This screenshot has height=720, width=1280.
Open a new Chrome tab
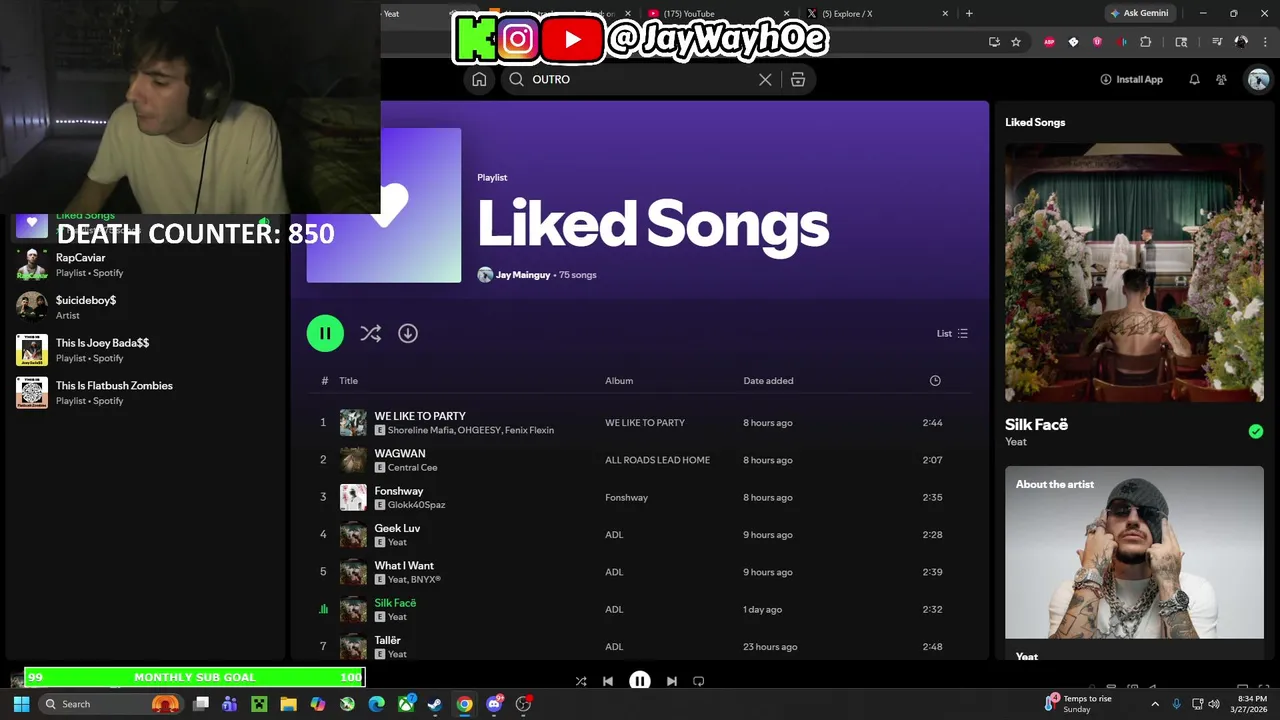coord(969,13)
